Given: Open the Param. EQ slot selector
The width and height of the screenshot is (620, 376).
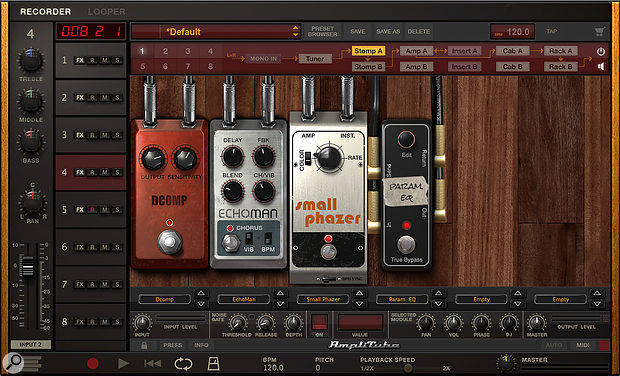Looking at the screenshot, I should pyautogui.click(x=402, y=299).
